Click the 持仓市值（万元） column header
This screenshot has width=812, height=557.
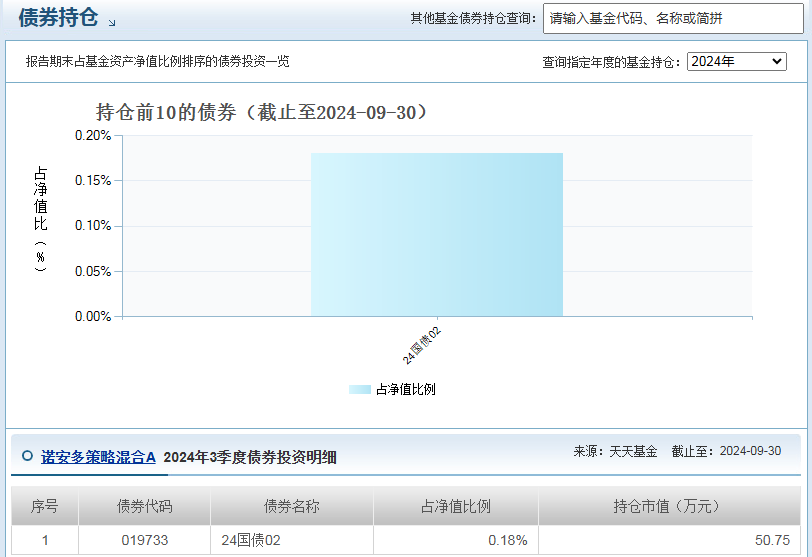(669, 506)
